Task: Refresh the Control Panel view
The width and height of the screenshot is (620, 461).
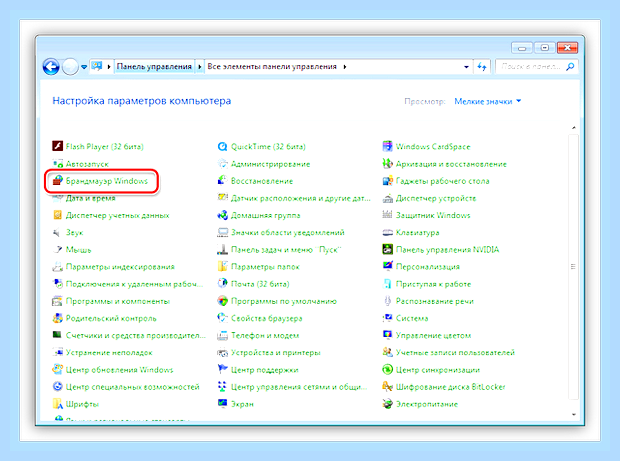Action: [x=482, y=67]
